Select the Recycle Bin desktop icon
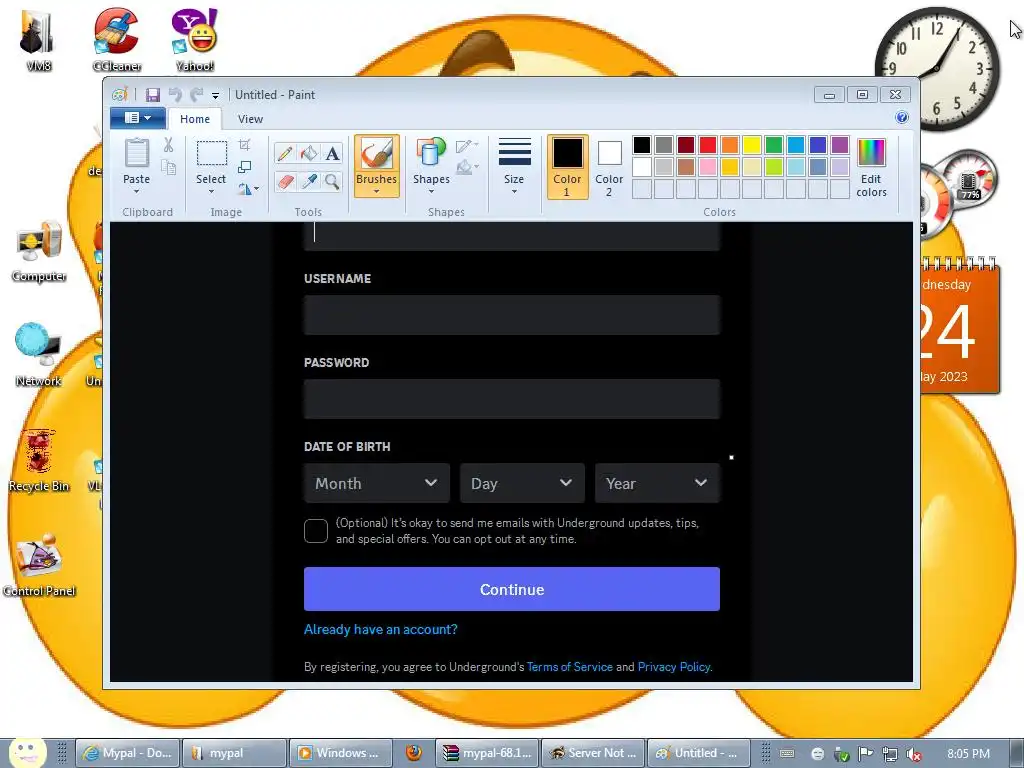 click(x=39, y=460)
